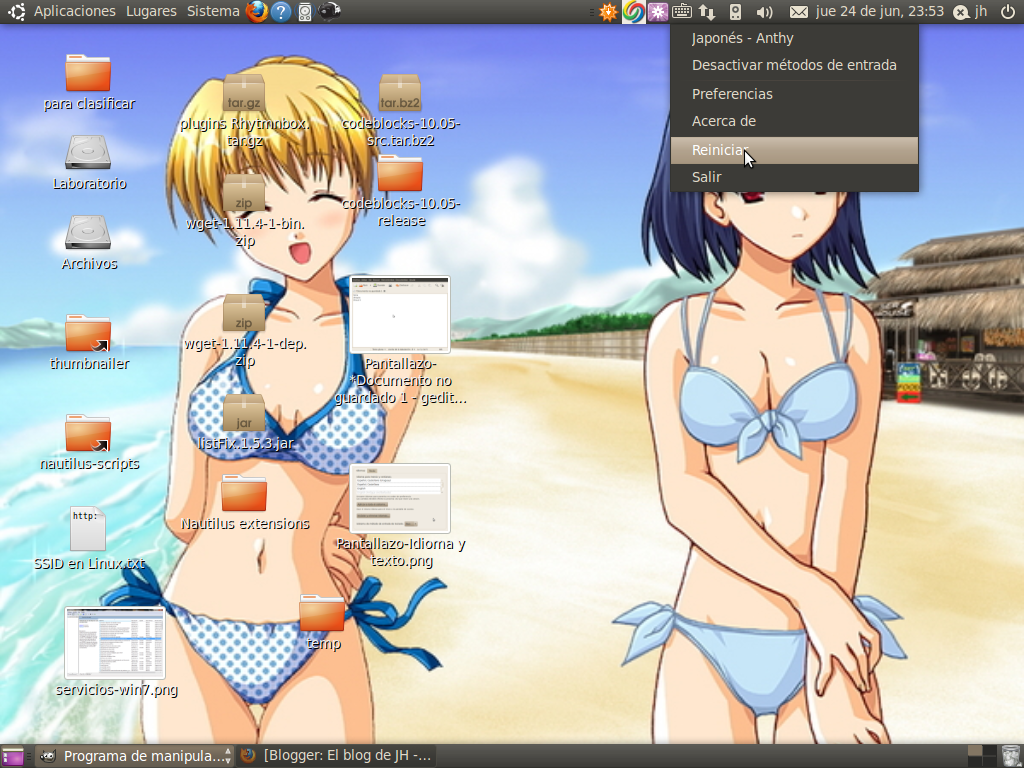Click the black fish launcher in panel
The height and width of the screenshot is (768, 1024).
[329, 11]
